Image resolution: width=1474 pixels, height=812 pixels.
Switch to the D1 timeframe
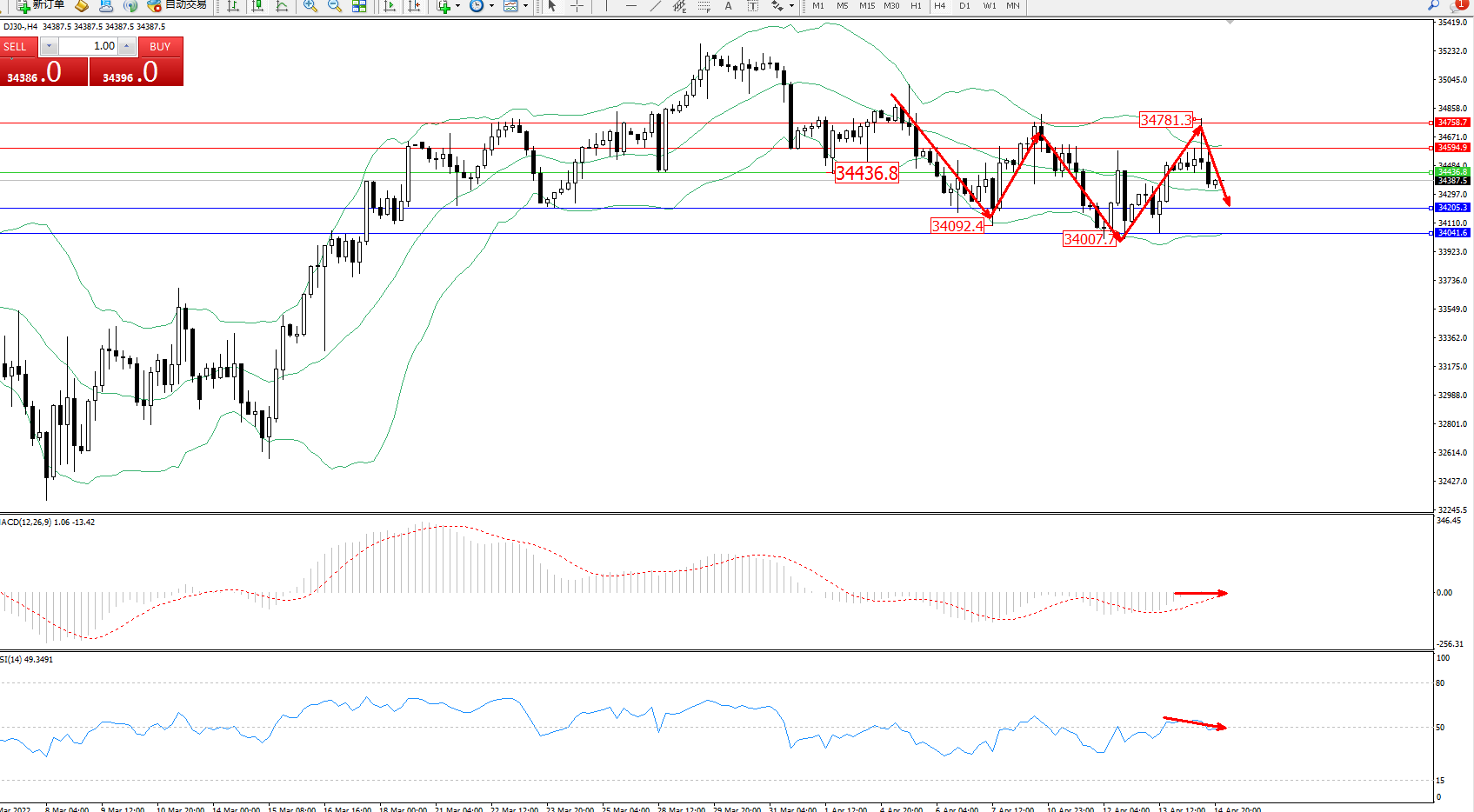pyautogui.click(x=964, y=6)
